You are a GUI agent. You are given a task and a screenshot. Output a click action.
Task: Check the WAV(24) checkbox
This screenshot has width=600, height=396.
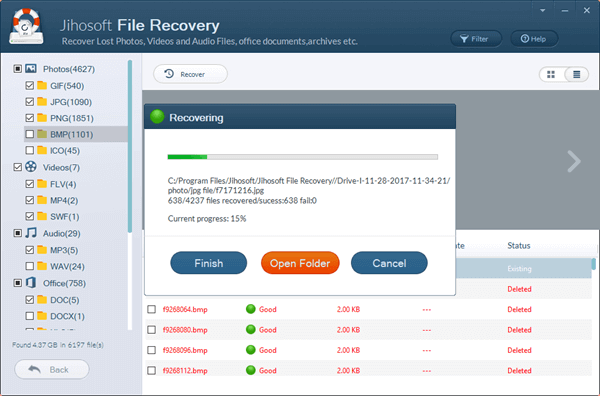pyautogui.click(x=29, y=266)
